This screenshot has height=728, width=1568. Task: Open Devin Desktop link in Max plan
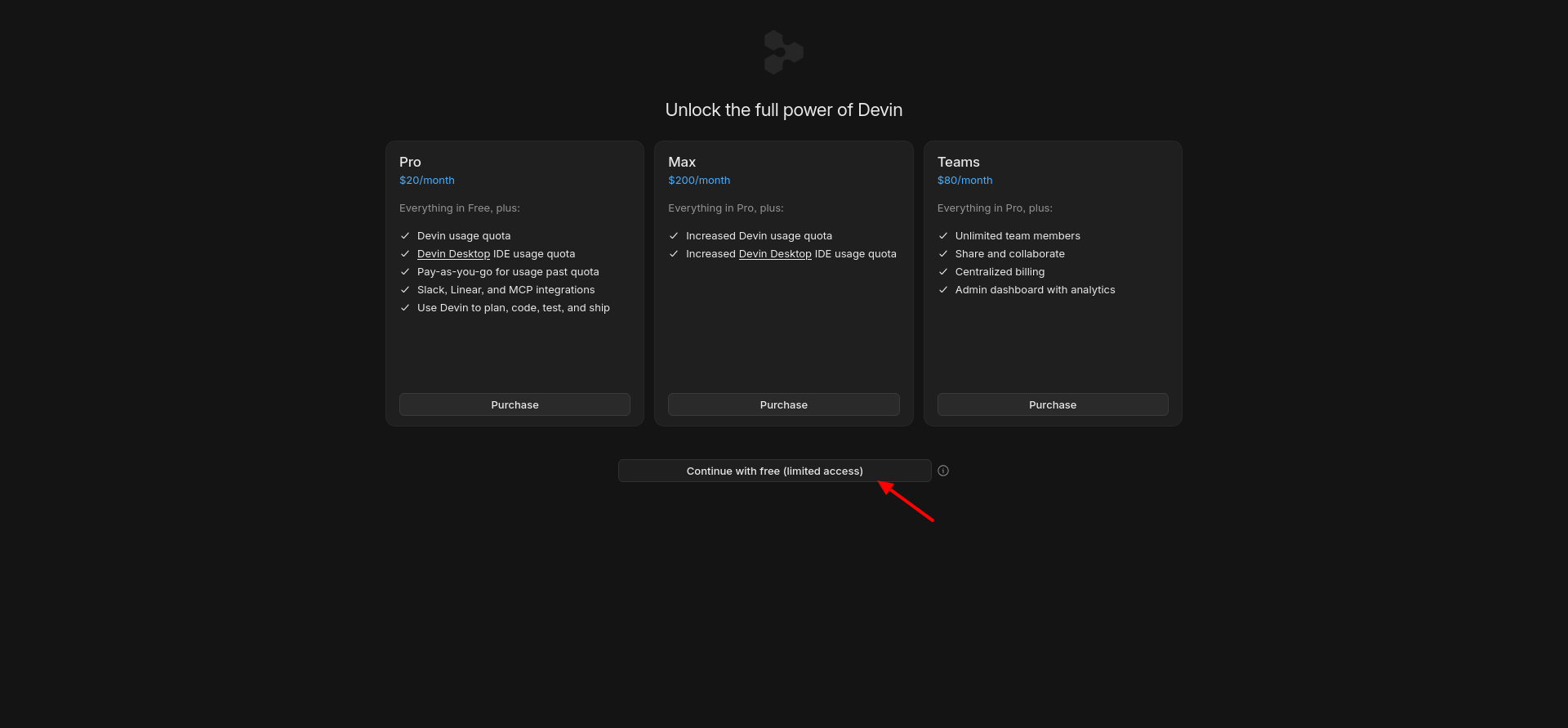[775, 254]
